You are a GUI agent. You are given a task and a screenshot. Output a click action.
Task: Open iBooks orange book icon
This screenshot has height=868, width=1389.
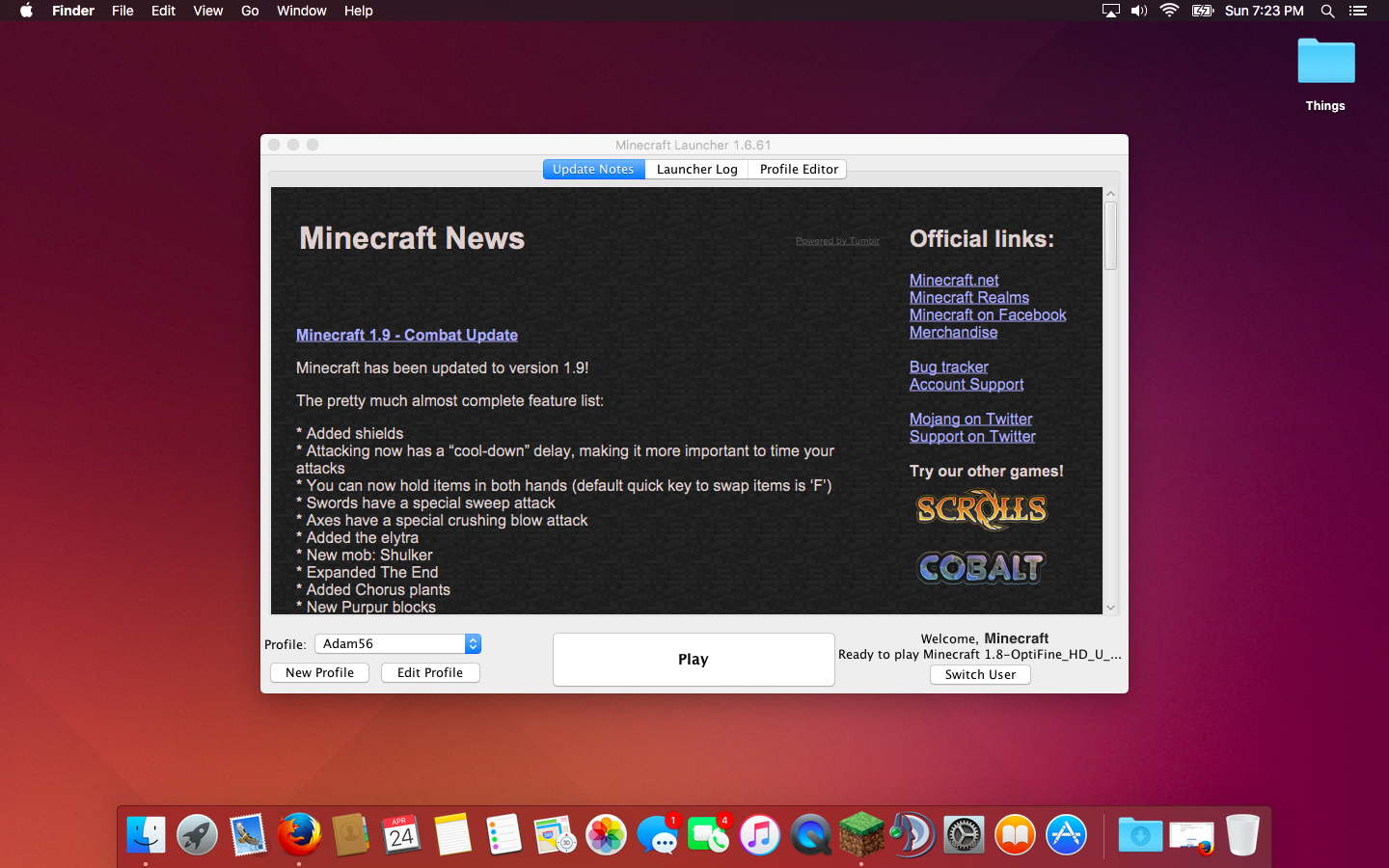click(1016, 835)
